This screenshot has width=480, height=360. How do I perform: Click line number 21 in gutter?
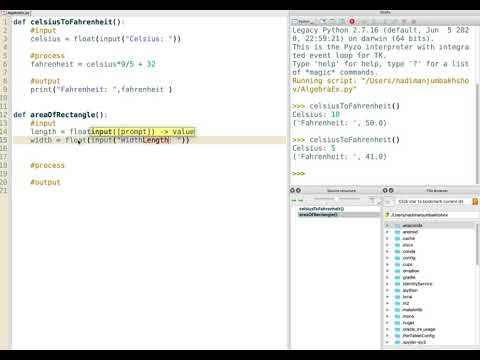tap(4, 191)
